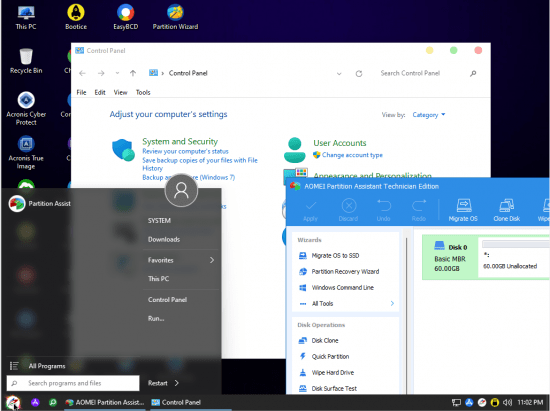Open the Recycle Bin icon

pos(26,61)
